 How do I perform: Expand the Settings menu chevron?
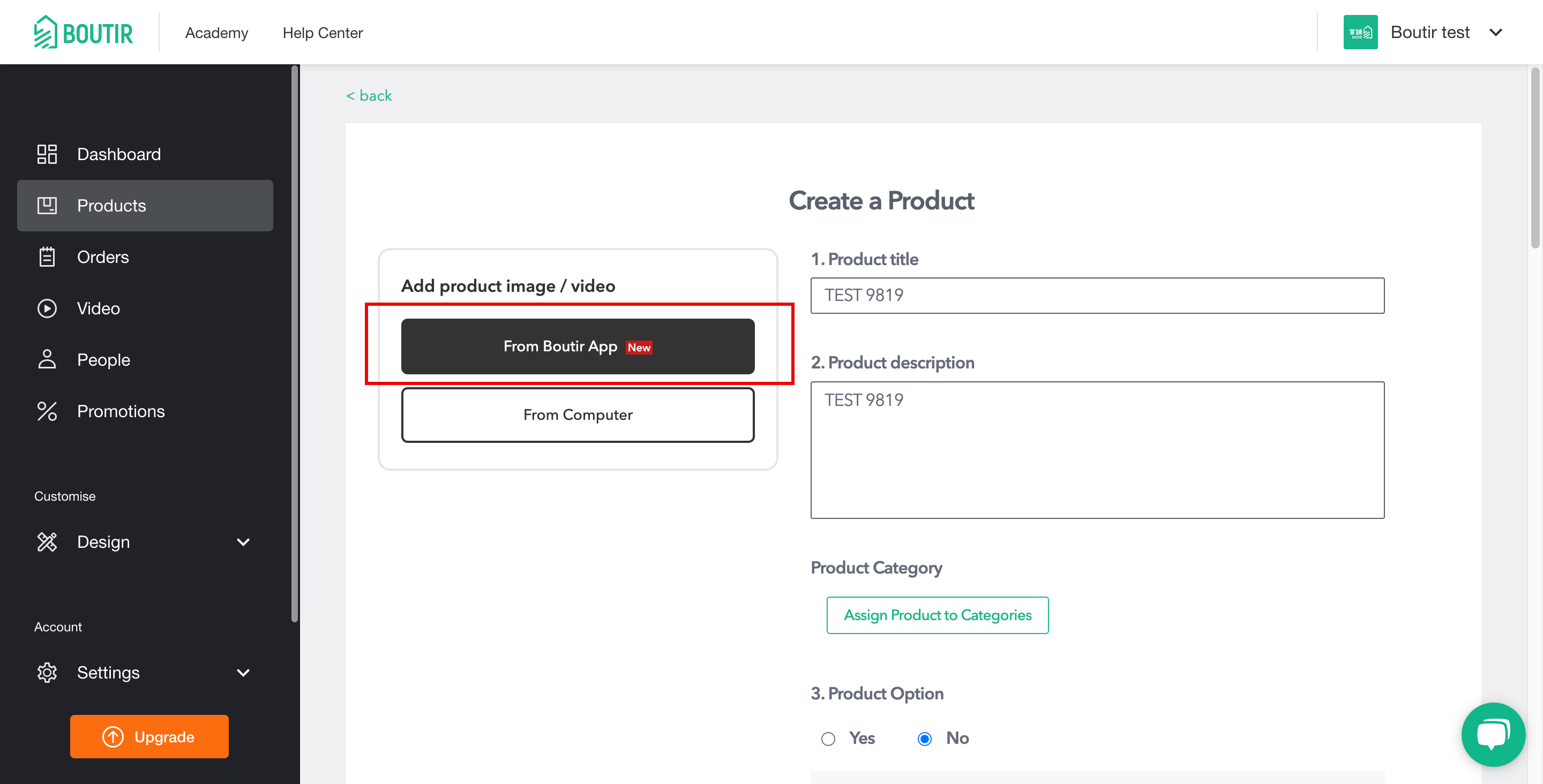(243, 673)
